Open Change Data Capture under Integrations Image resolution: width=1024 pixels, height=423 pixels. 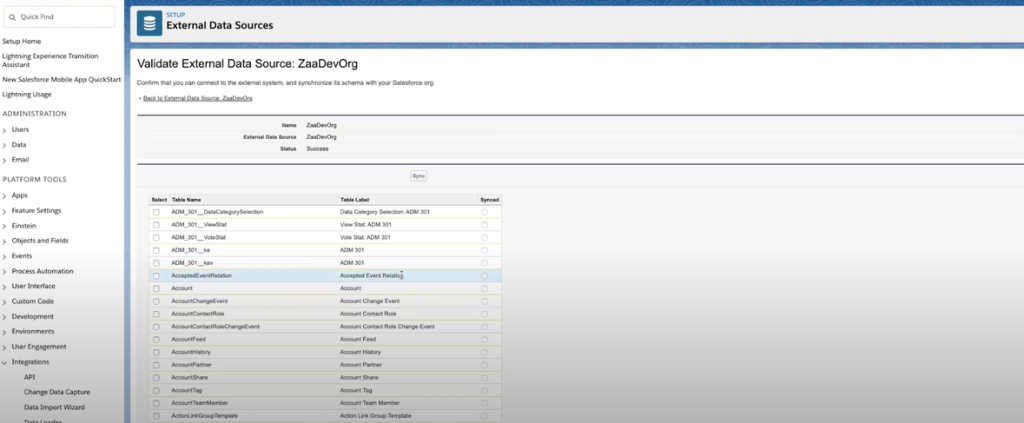coord(64,392)
